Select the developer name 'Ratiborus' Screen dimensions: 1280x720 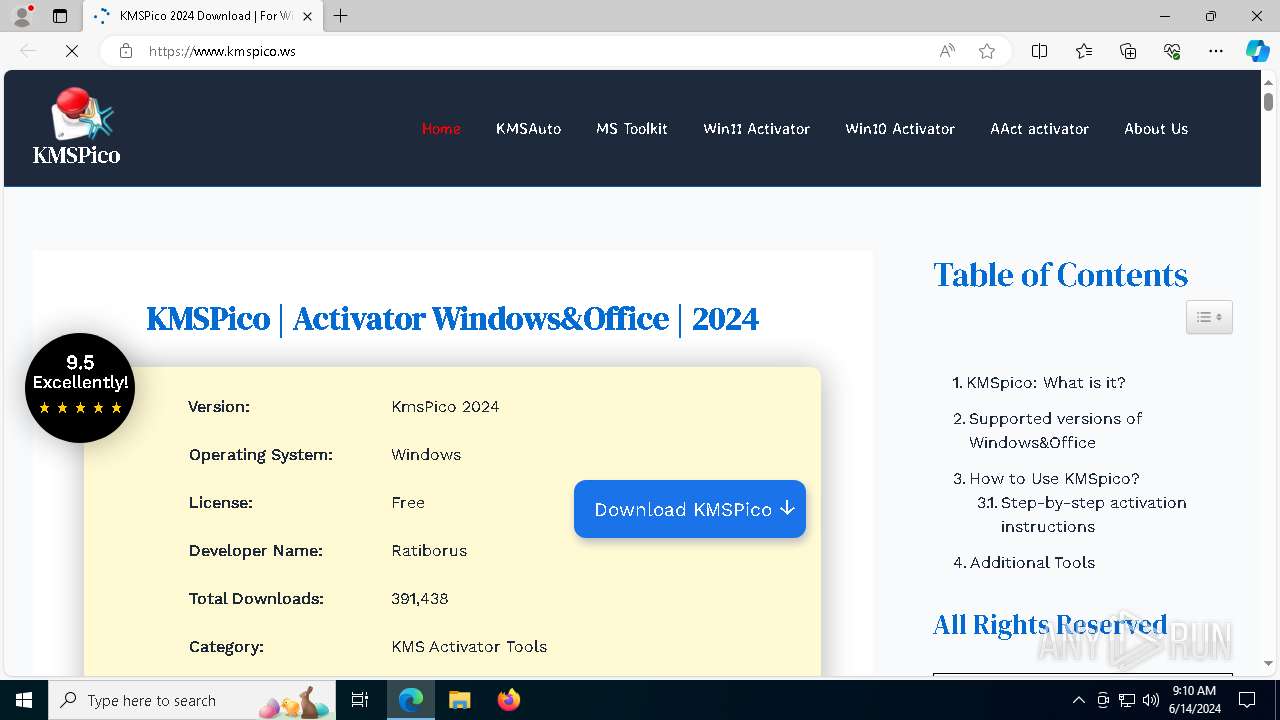(429, 550)
